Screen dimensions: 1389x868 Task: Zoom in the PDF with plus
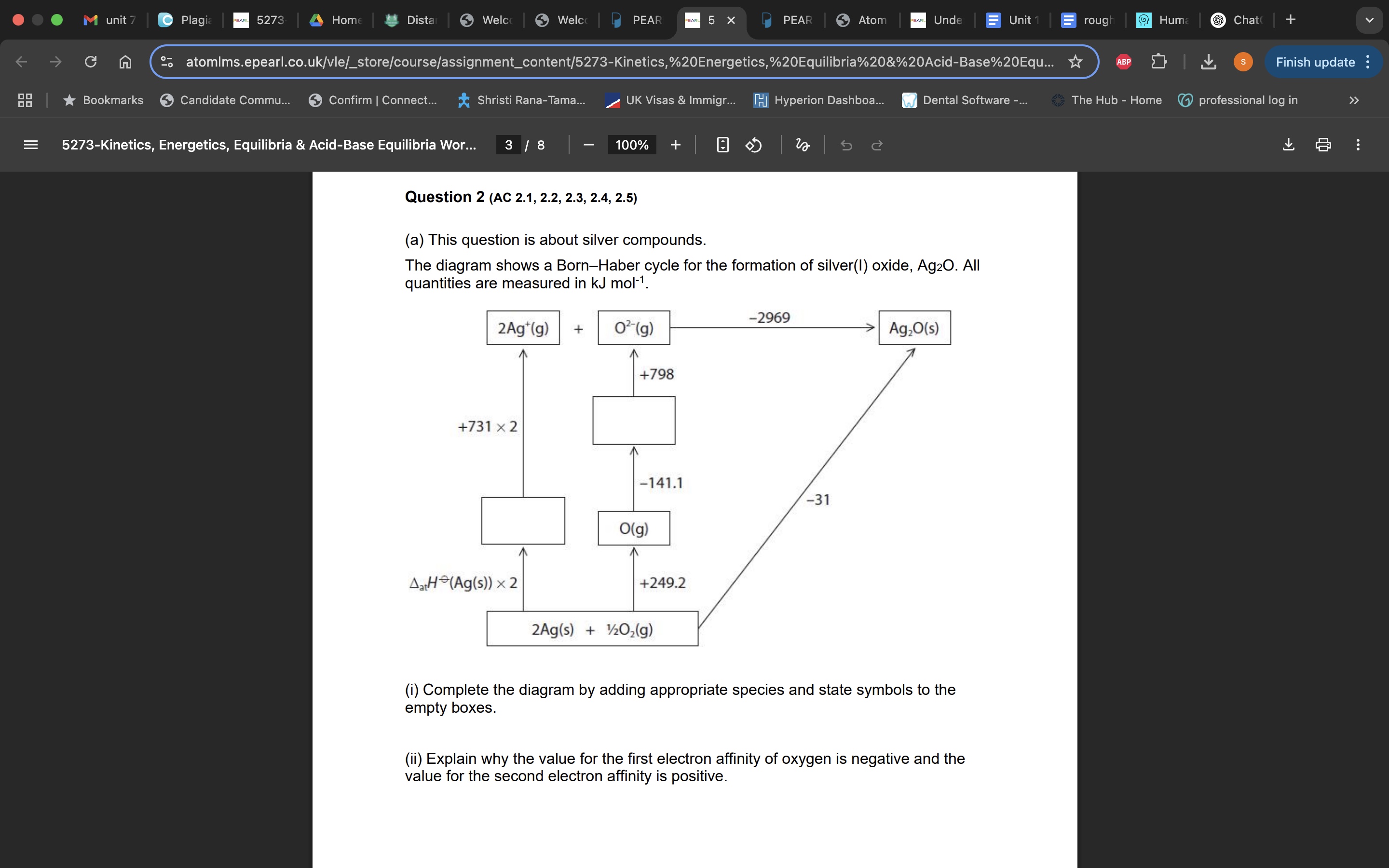[x=676, y=145]
